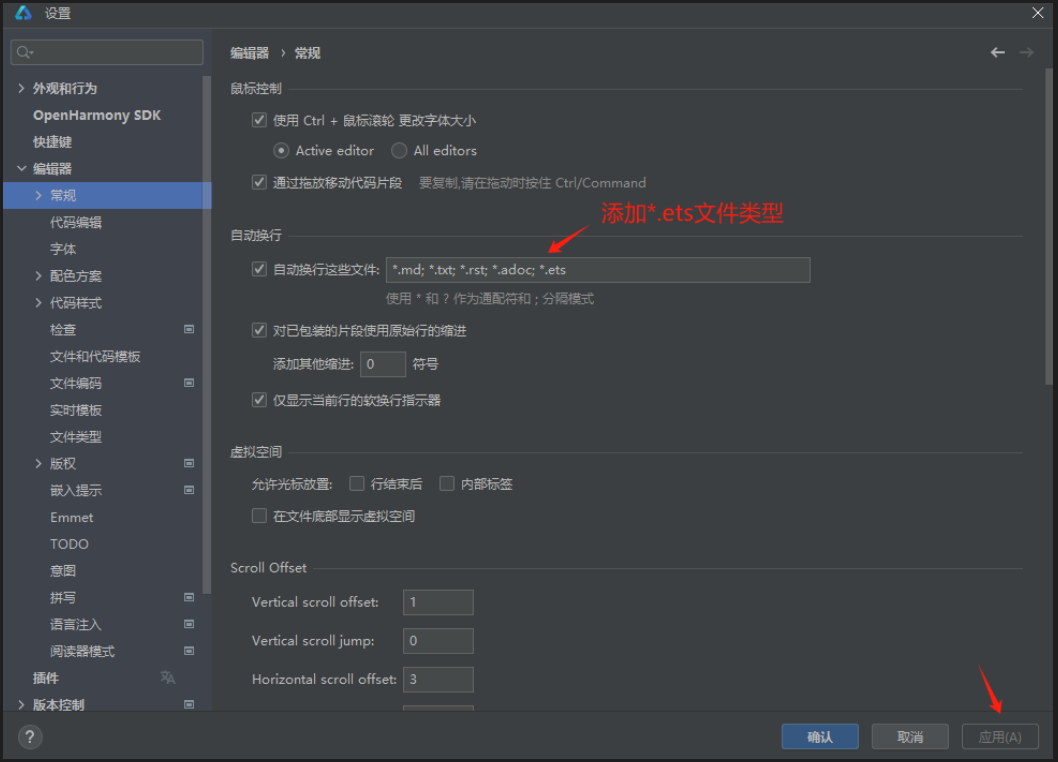The width and height of the screenshot is (1058, 762).
Task: Click the Vertical scroll jump field
Action: (x=438, y=641)
